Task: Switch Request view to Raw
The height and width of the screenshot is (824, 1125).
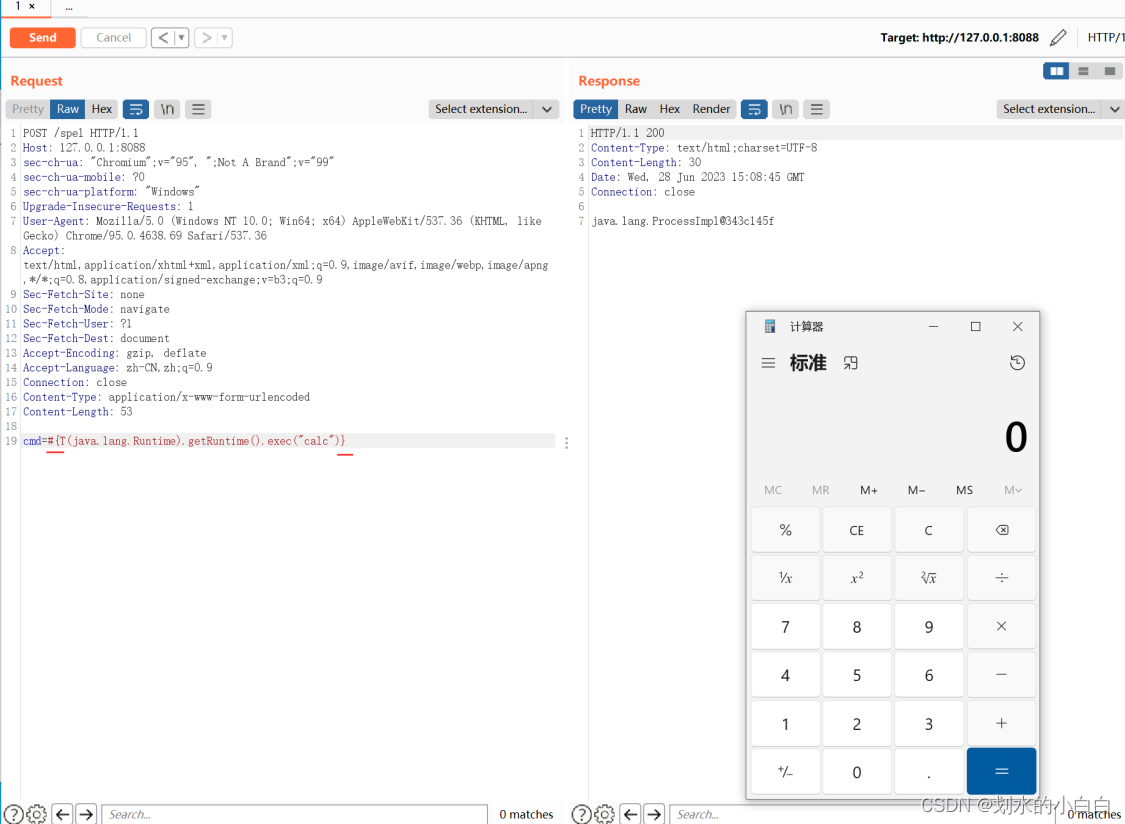Action: pos(67,109)
